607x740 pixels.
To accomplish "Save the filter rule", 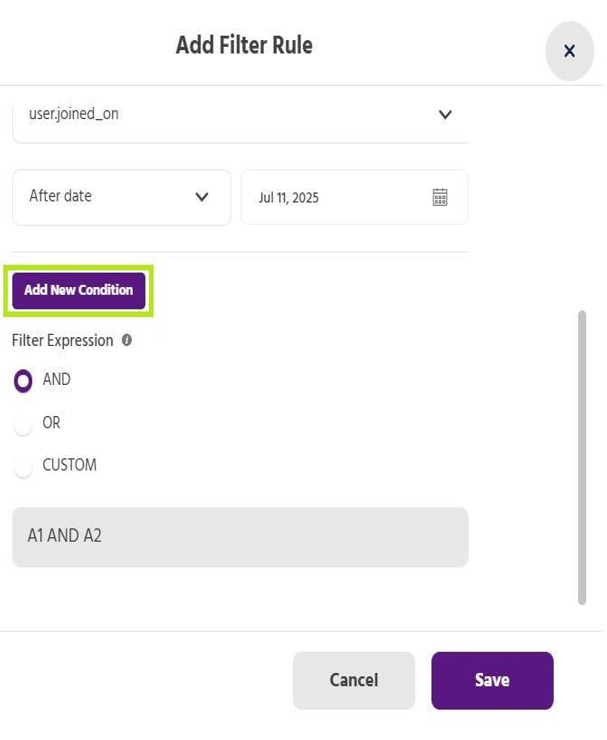I will pos(492,680).
